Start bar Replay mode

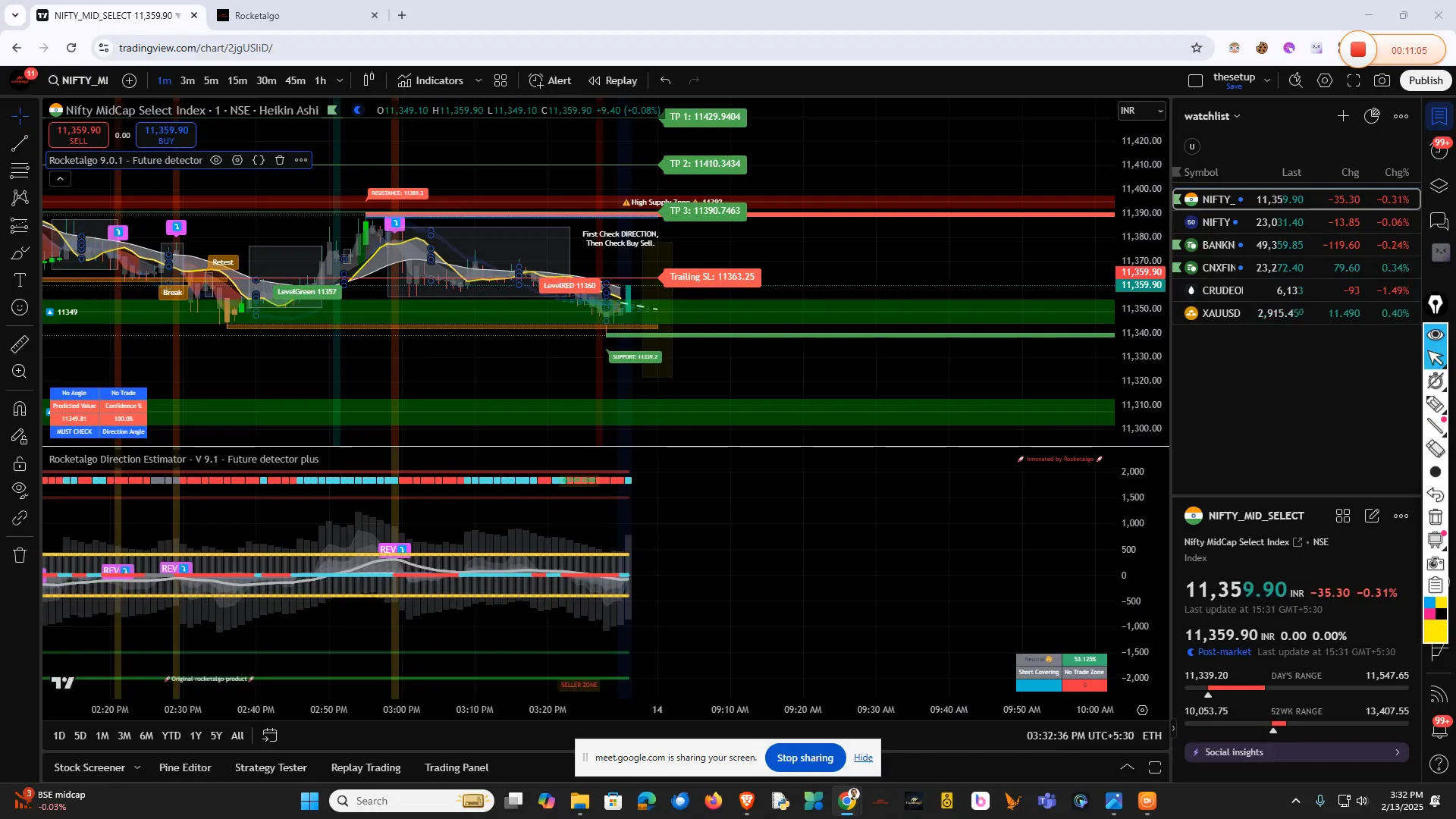(613, 80)
